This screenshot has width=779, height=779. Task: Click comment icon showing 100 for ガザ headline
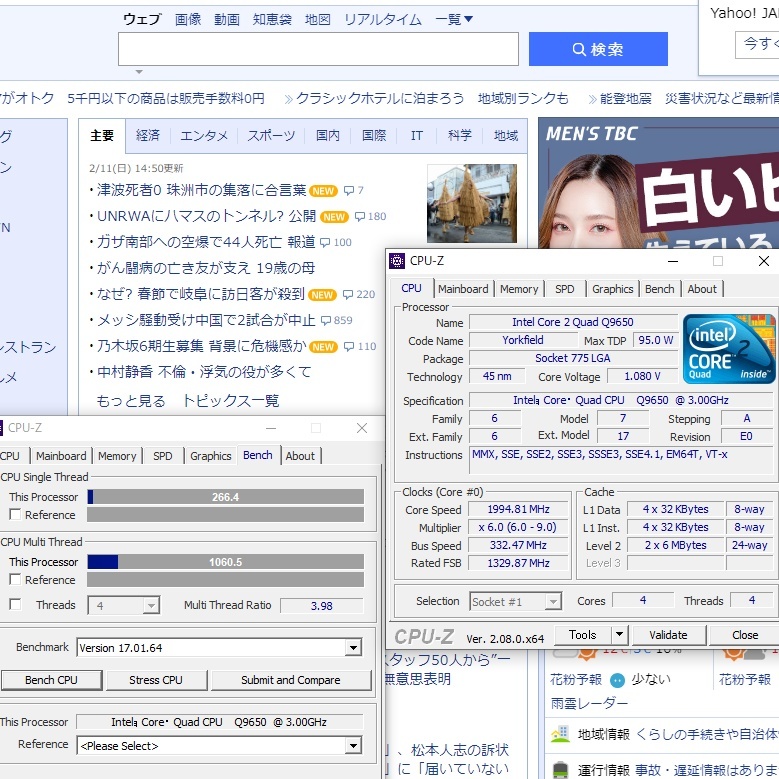[325, 242]
